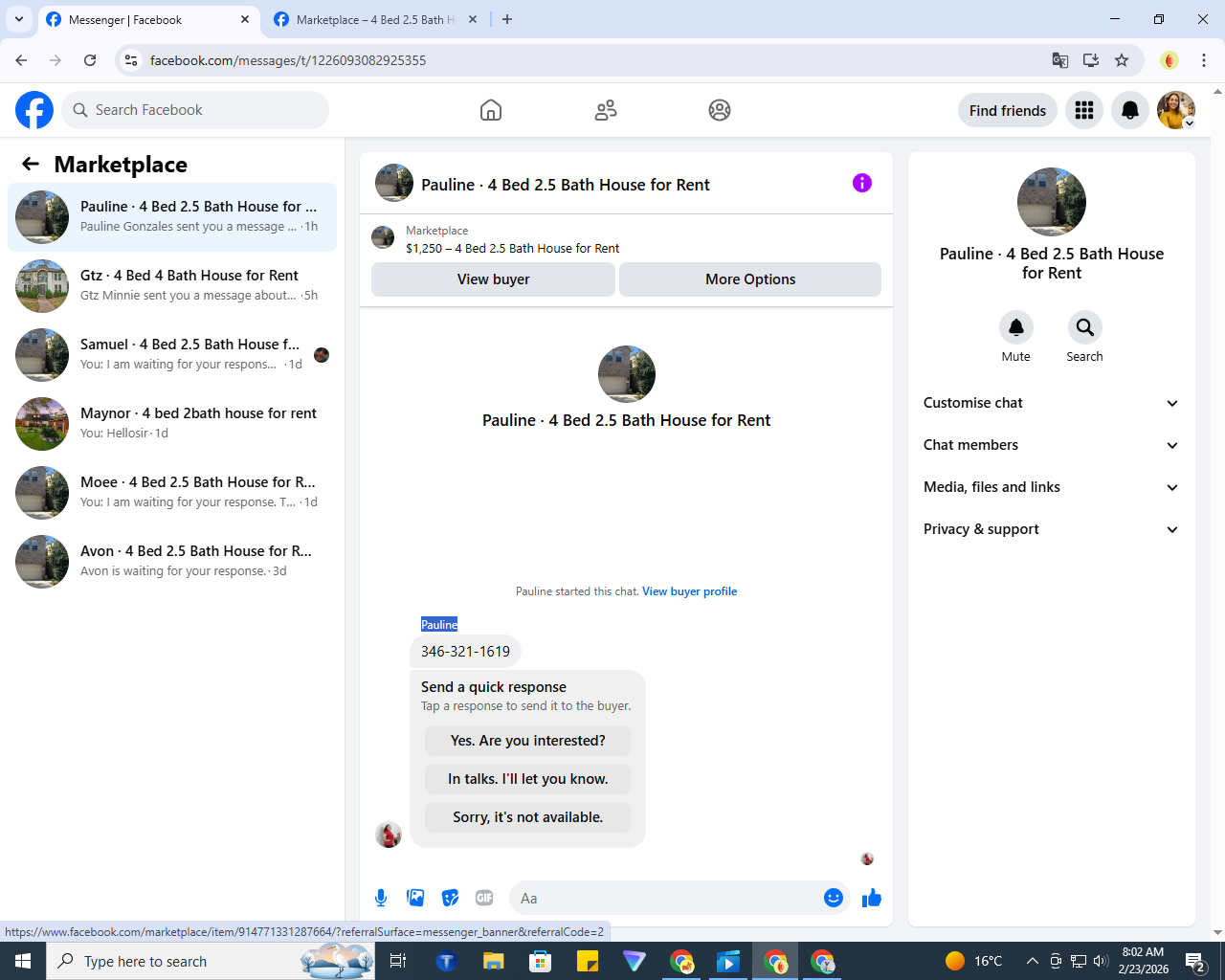The image size is (1225, 980).
Task: Attach a photo with the image icon
Action: 415,898
